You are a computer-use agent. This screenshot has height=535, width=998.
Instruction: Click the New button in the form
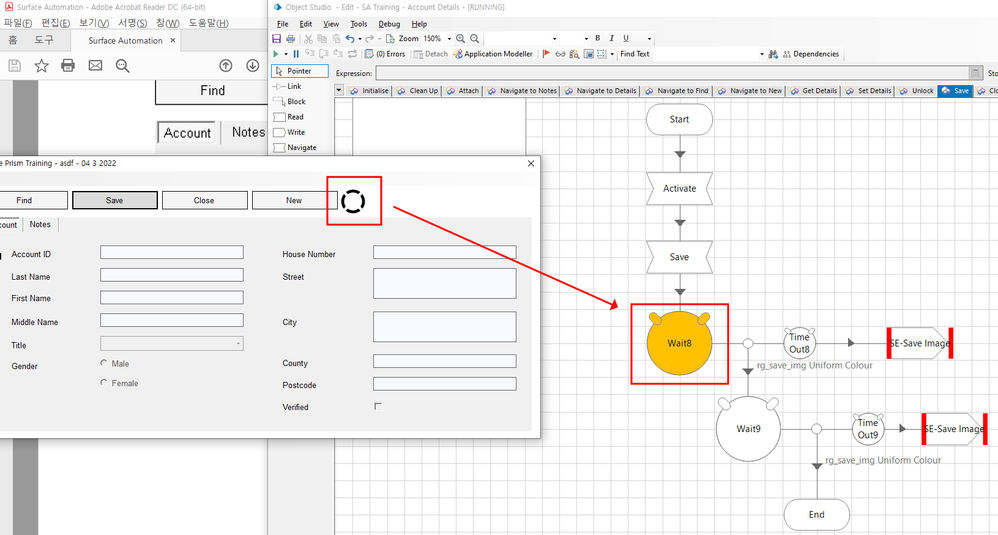coord(294,200)
